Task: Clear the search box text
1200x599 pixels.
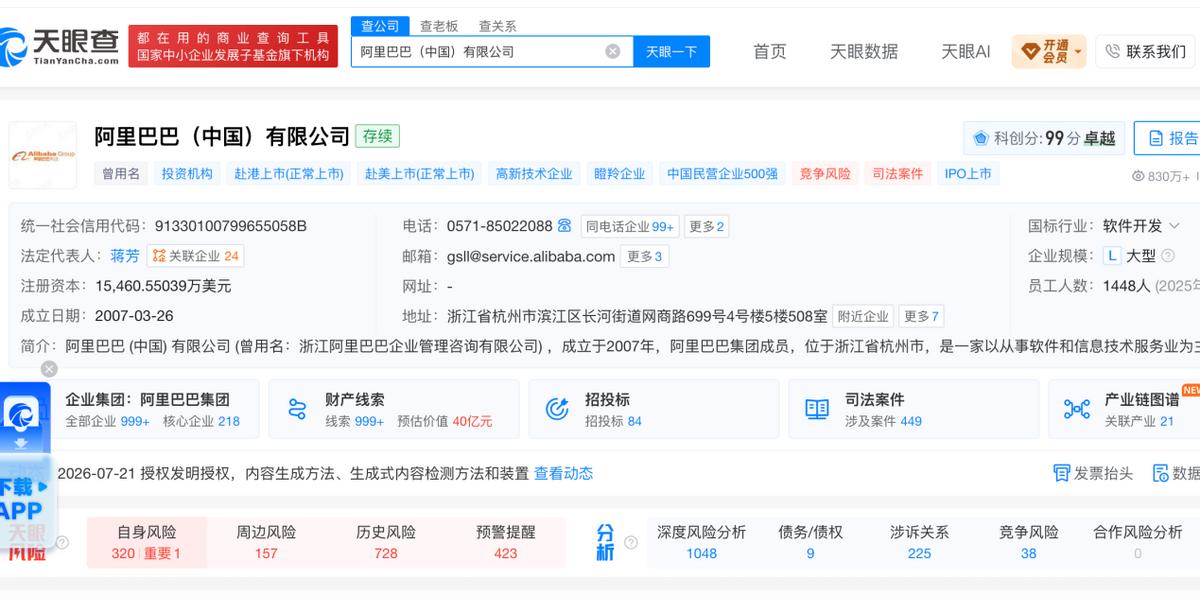Action: click(x=613, y=51)
